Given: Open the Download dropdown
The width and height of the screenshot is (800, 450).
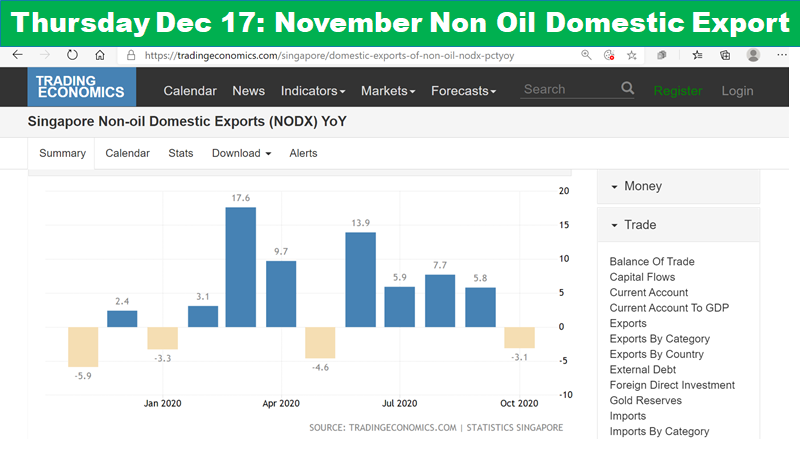Looking at the screenshot, I should (x=241, y=153).
